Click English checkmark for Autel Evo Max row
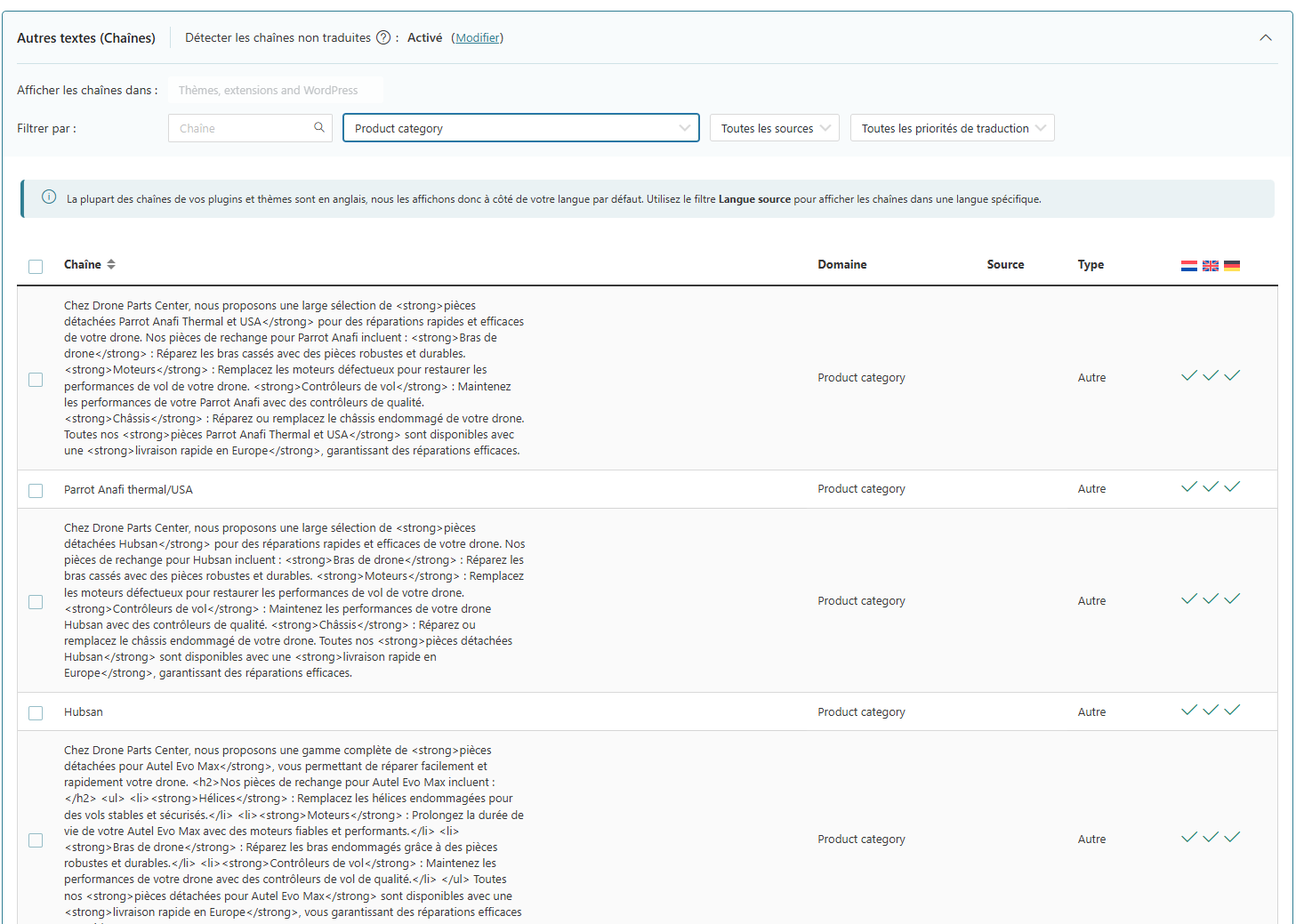This screenshot has width=1304, height=924. coord(1211,837)
